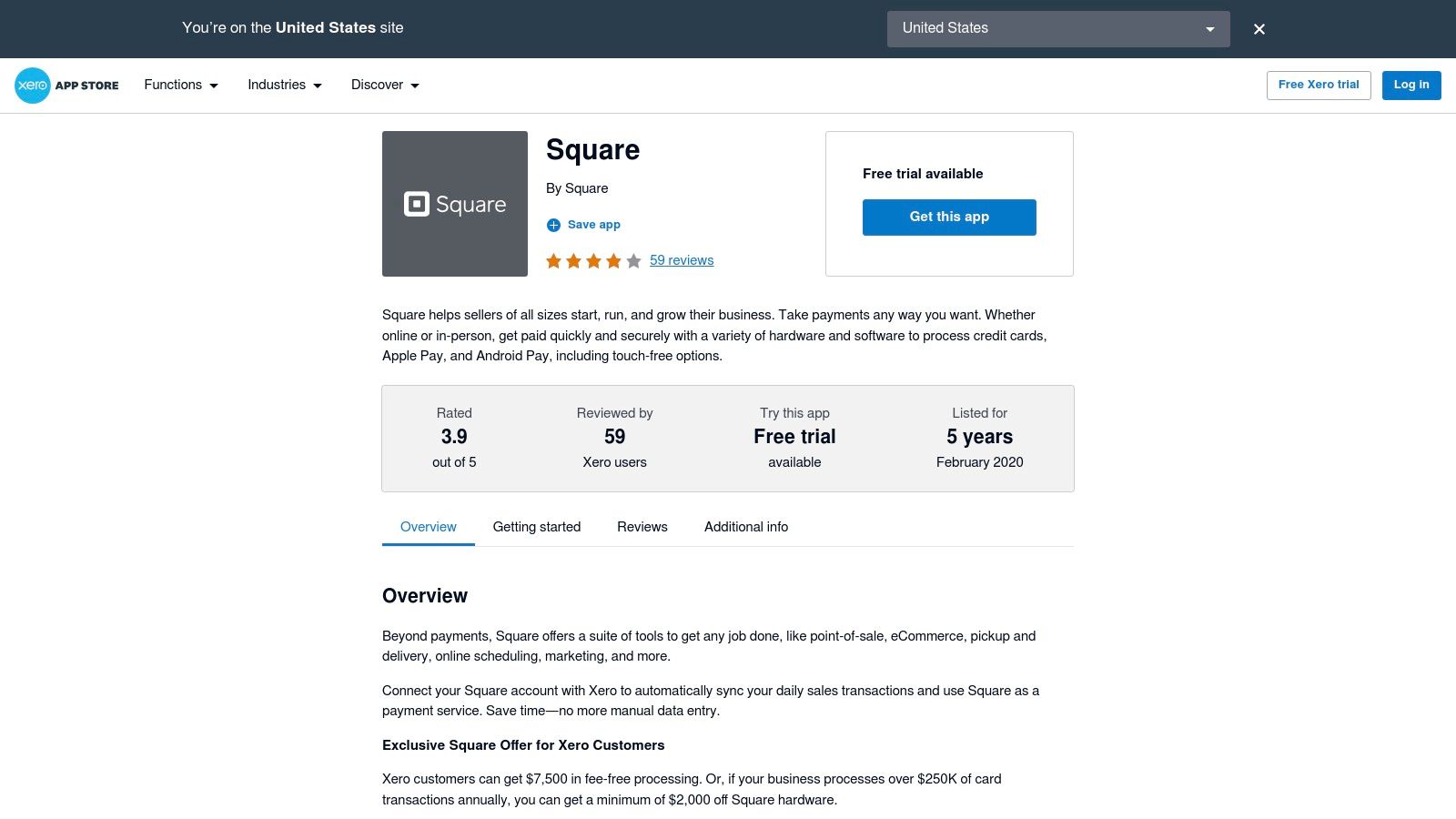Expand the Industries menu
This screenshot has height=819, width=1456.
pos(285,85)
